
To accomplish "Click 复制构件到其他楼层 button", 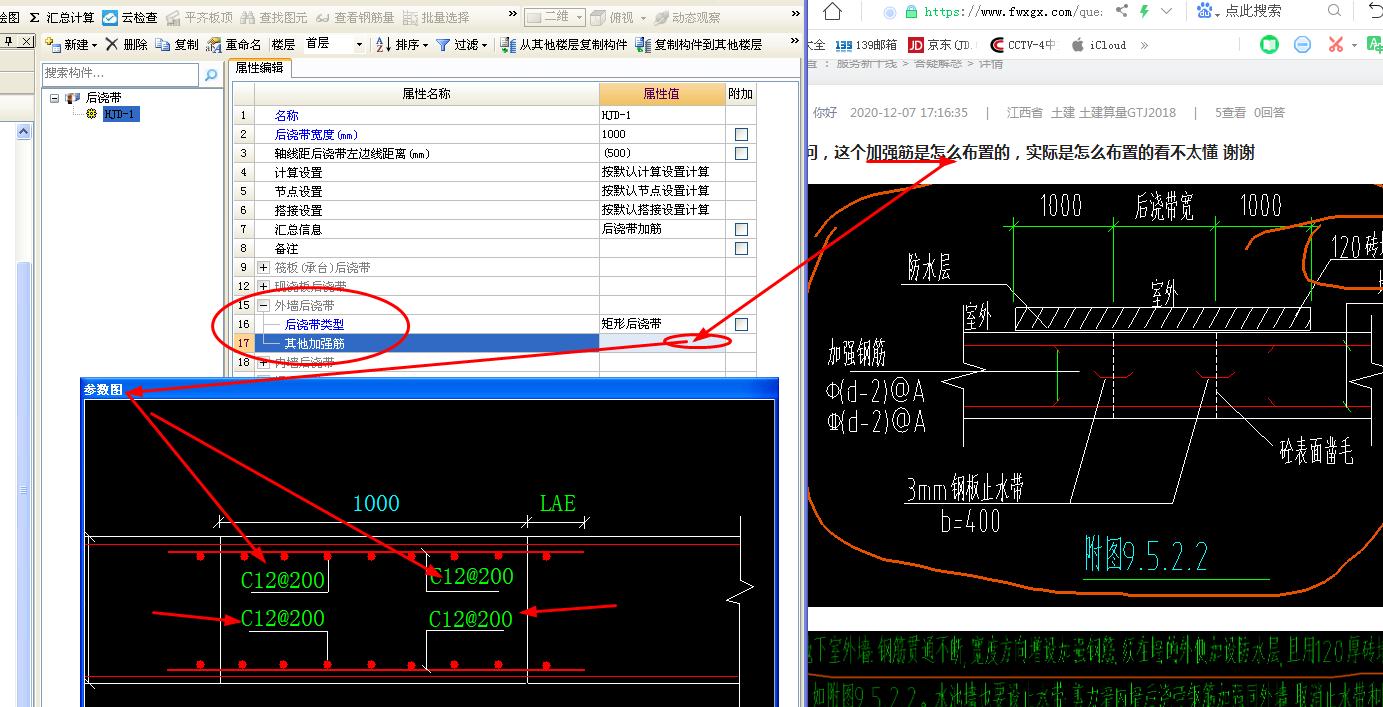I will (699, 45).
